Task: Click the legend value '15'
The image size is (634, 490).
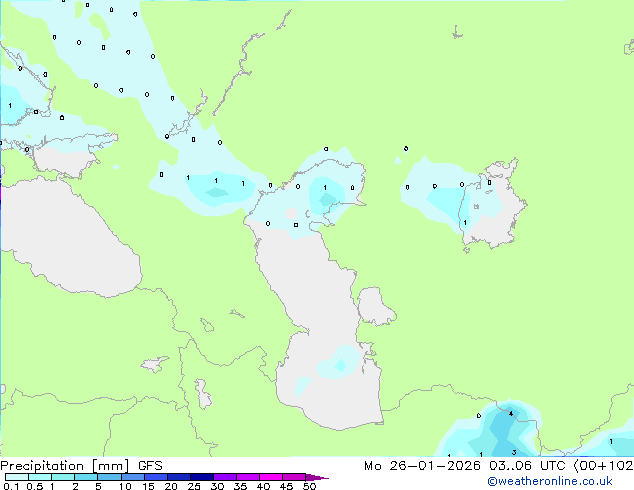Action: [148, 486]
